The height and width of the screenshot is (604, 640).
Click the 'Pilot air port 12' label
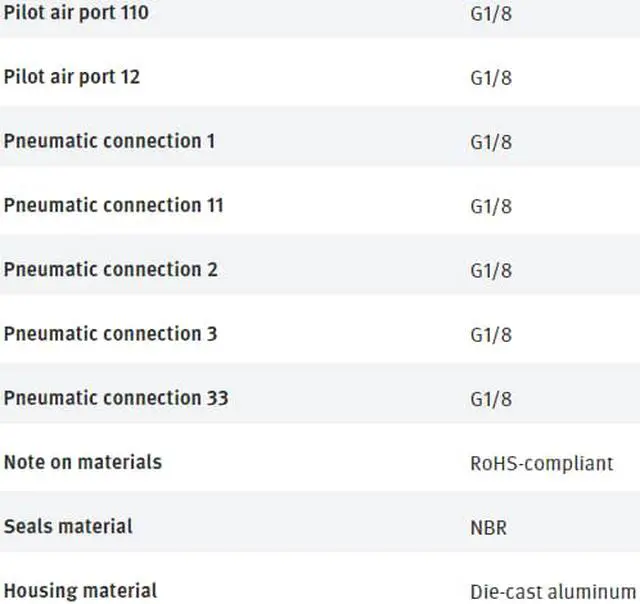tap(72, 77)
